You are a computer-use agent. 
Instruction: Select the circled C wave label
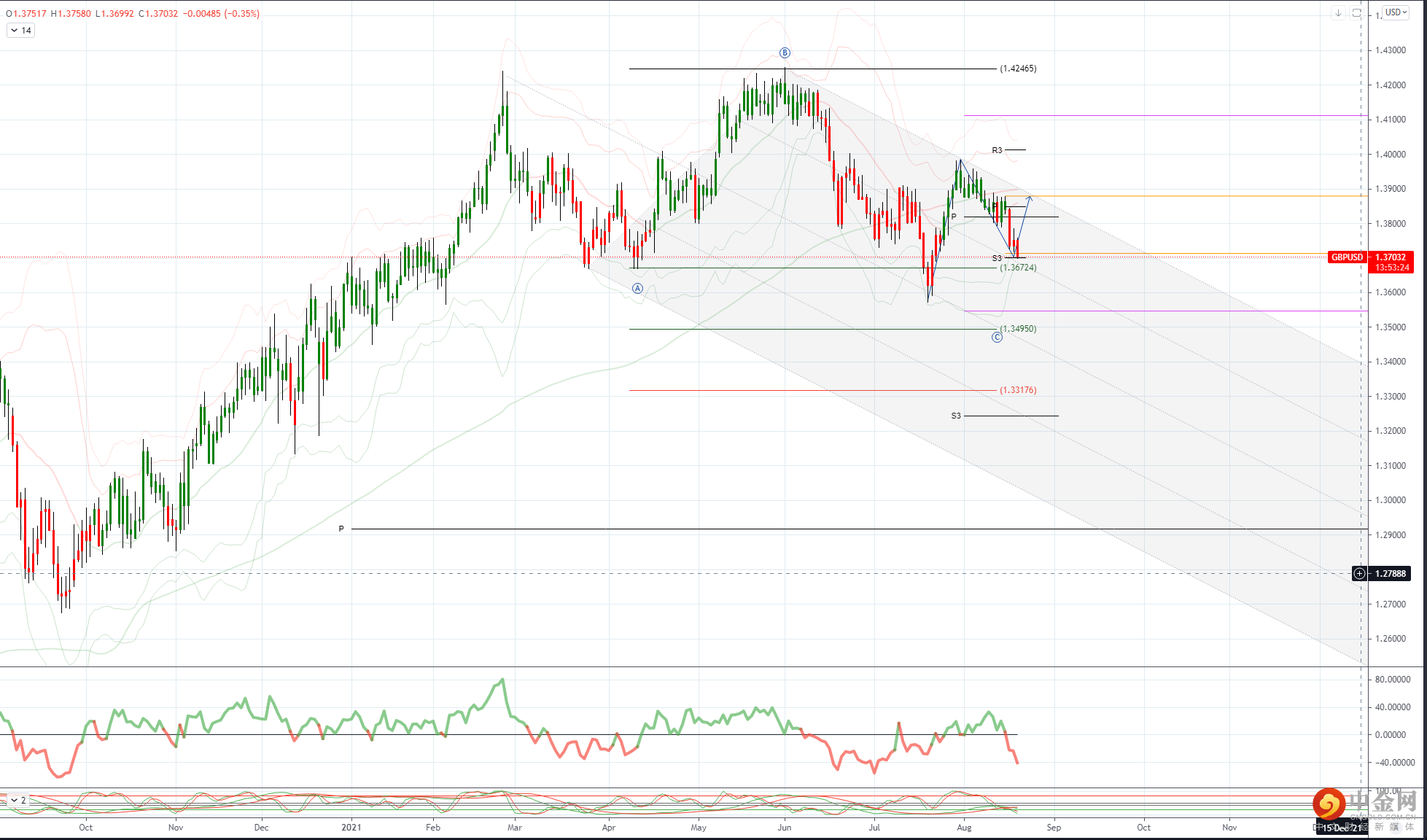pos(997,337)
